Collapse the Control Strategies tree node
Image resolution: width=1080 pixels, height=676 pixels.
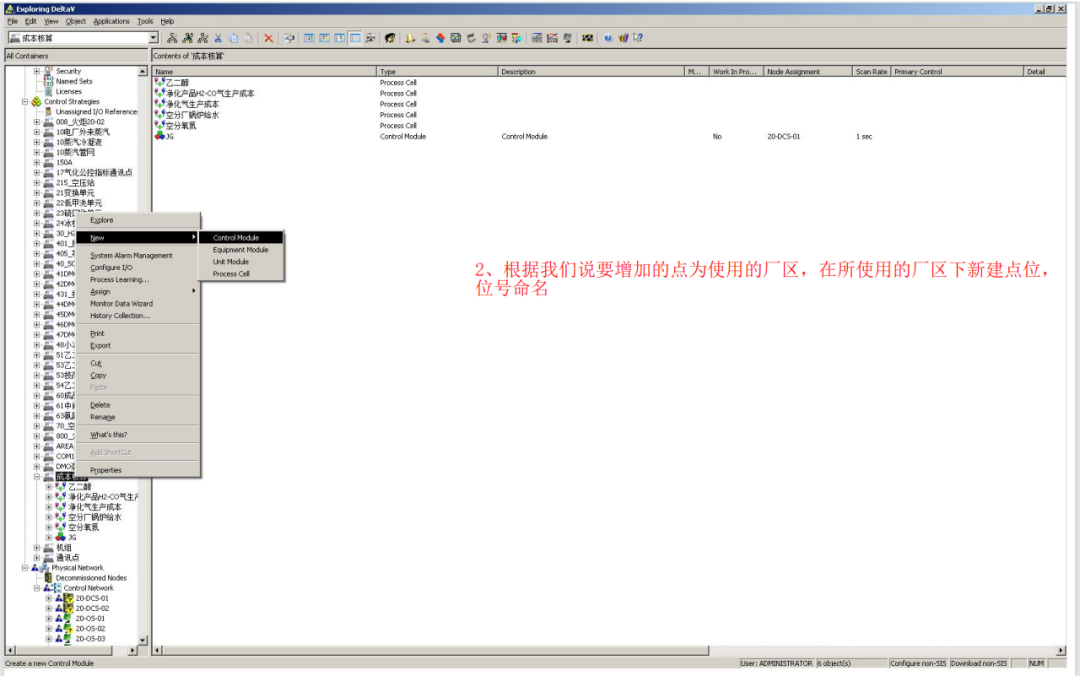click(x=25, y=102)
